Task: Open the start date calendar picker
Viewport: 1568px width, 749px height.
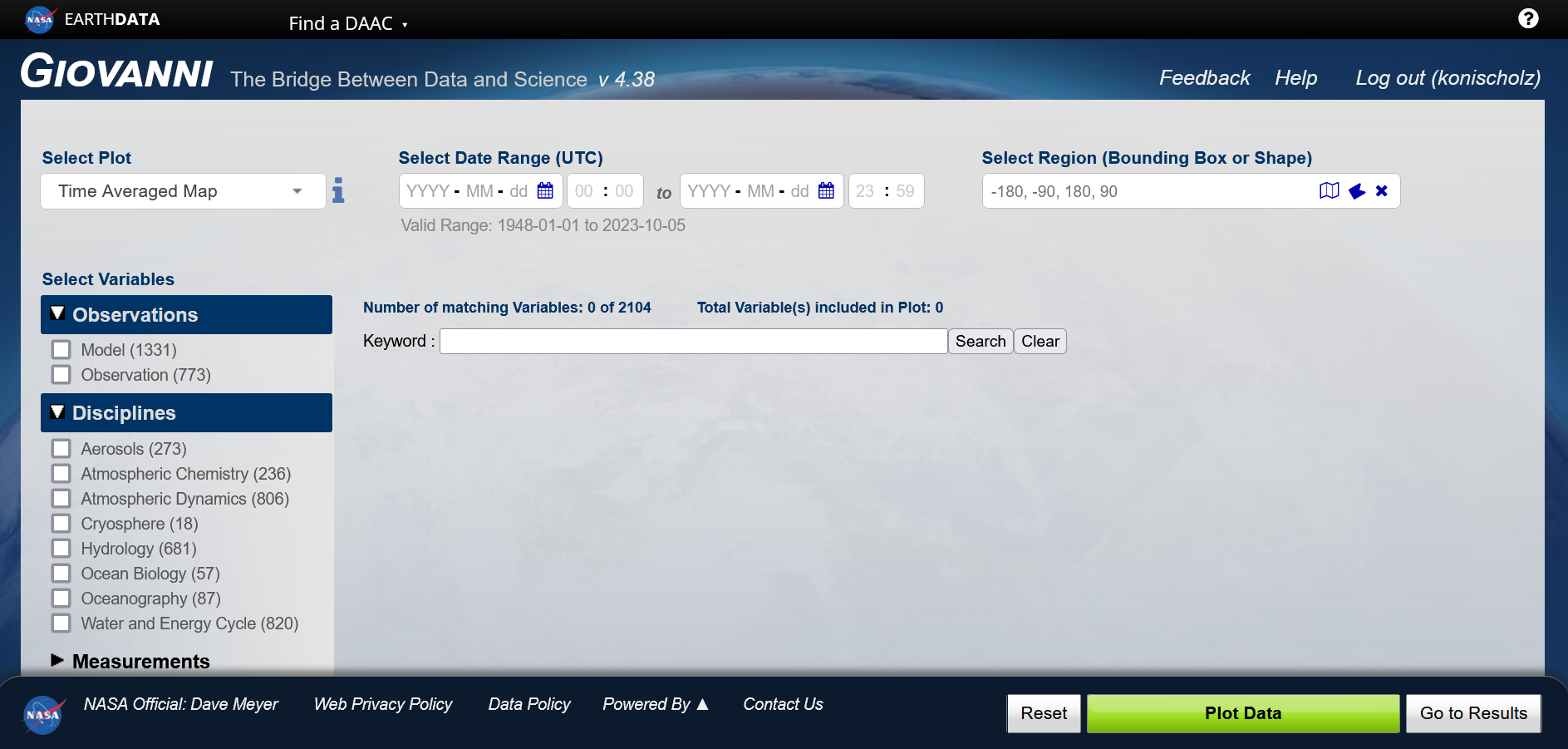Action: [545, 190]
